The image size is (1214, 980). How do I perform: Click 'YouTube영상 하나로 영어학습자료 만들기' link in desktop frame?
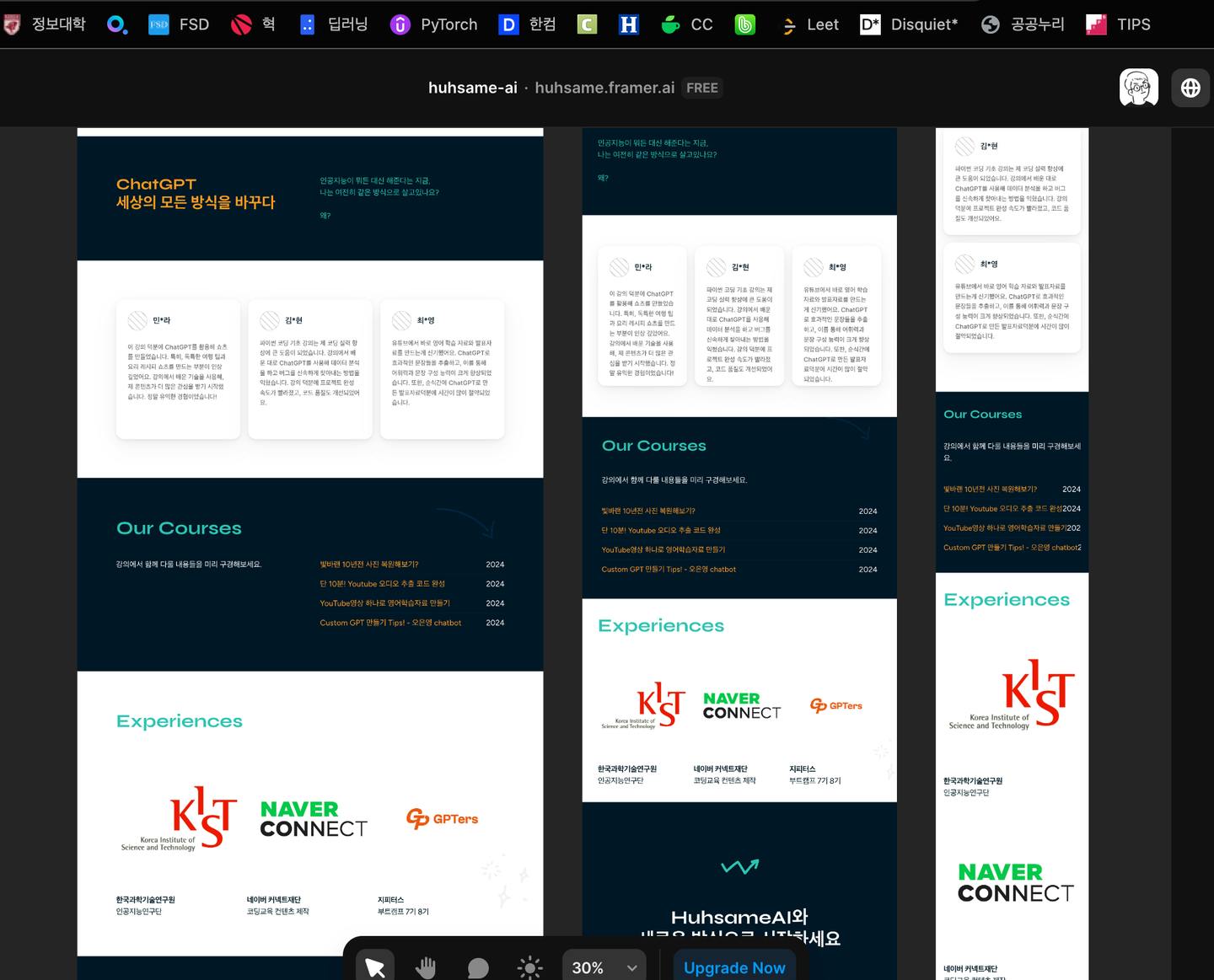point(384,603)
